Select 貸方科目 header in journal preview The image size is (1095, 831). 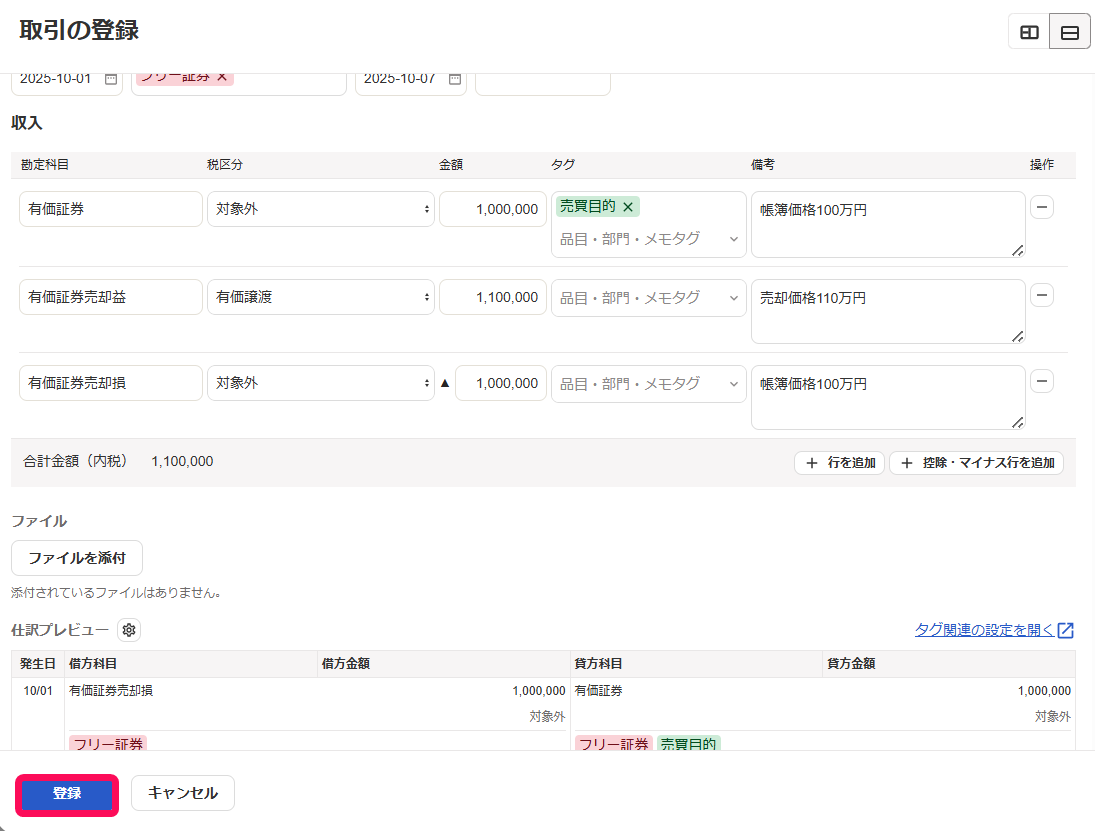tap(598, 663)
